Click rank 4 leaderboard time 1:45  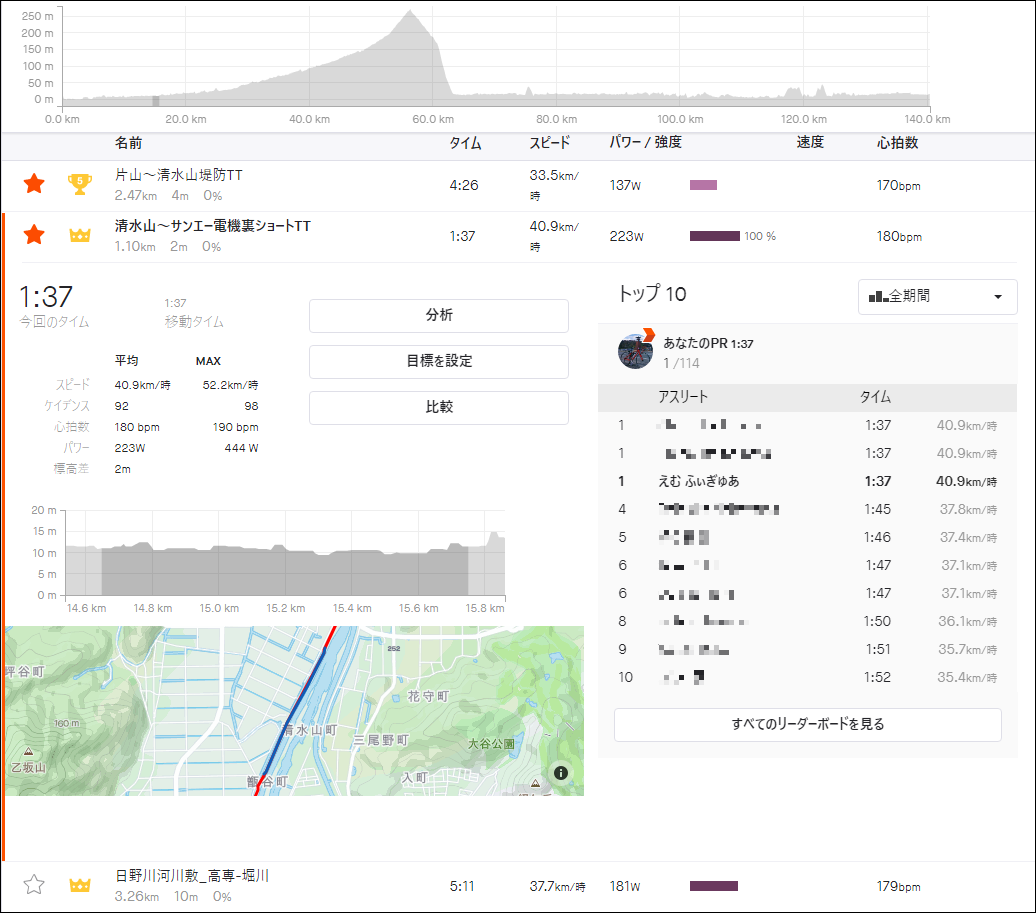(x=877, y=509)
